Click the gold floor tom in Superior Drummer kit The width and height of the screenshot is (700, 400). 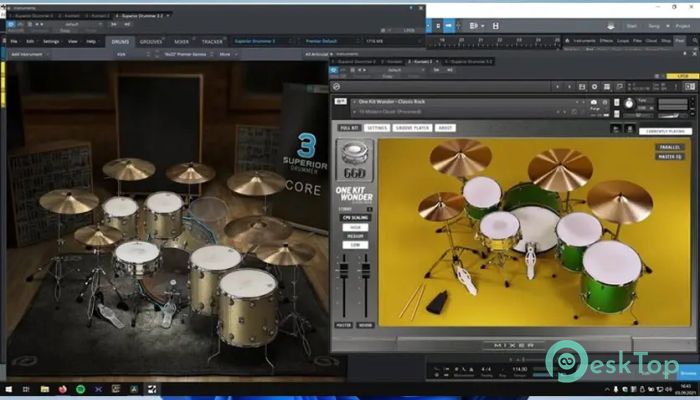[x=248, y=306]
